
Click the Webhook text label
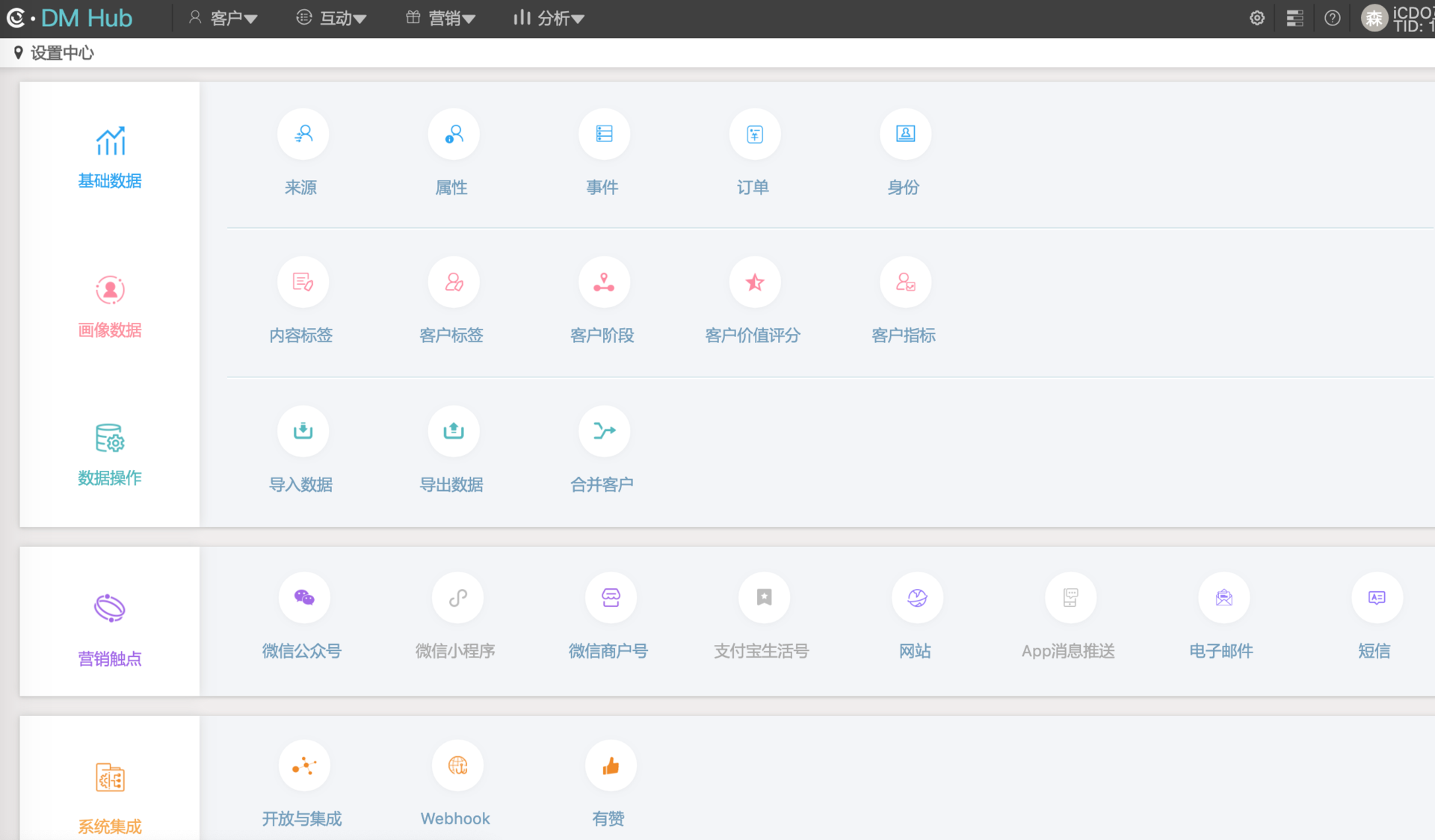coord(455,818)
